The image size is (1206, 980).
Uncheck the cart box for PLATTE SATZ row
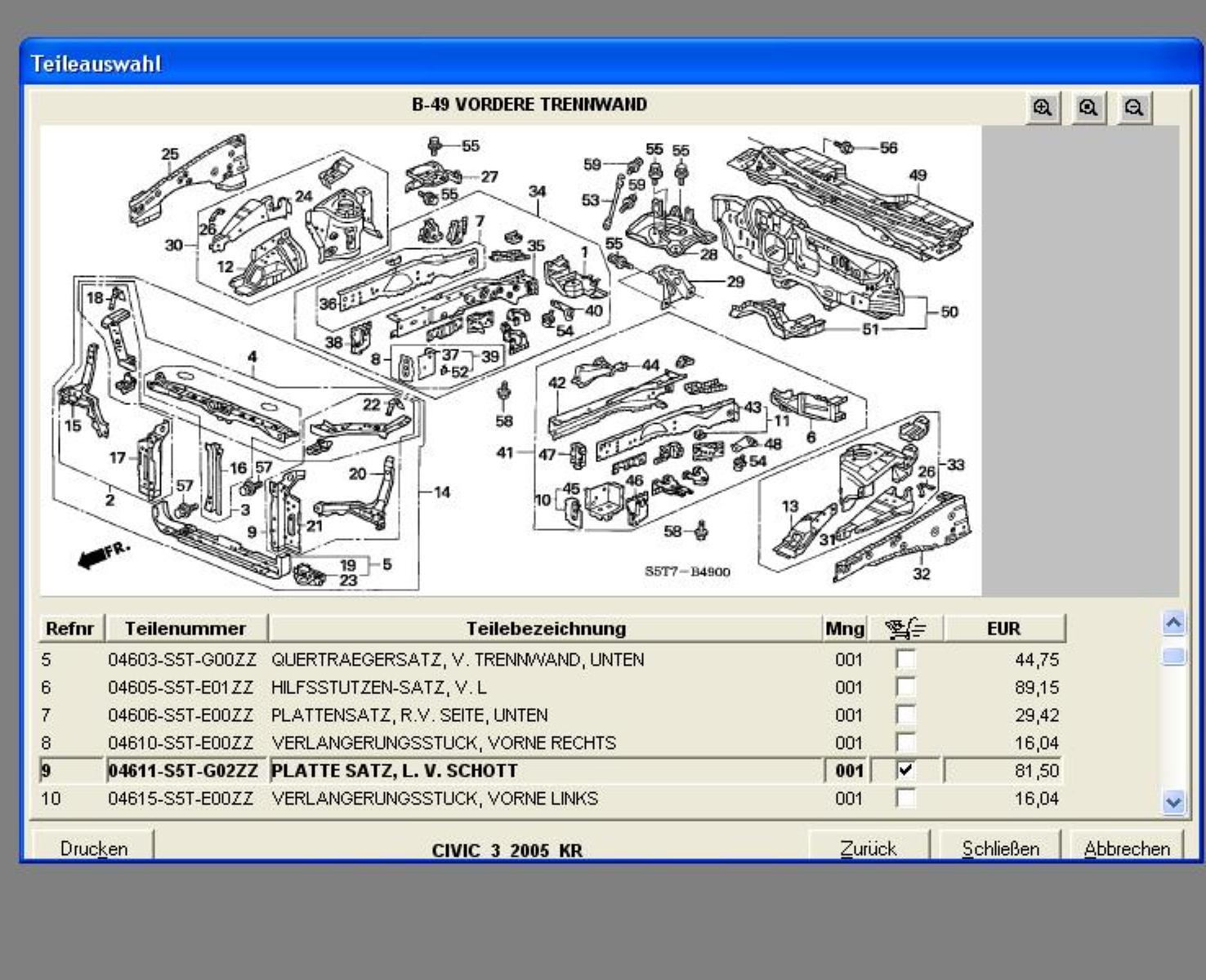[905, 770]
